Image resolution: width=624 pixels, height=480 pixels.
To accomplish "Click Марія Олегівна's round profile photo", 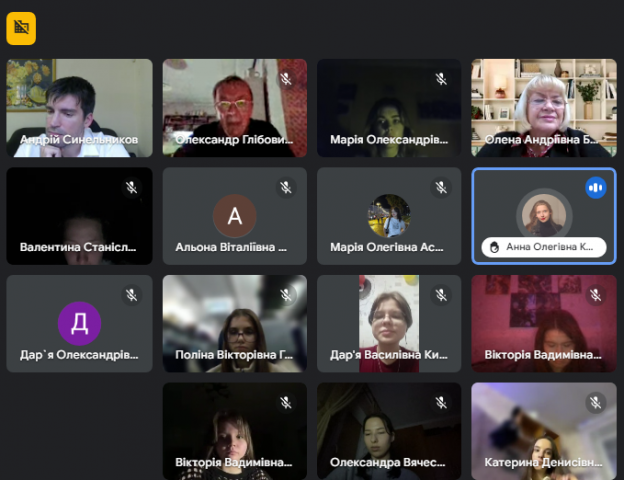I will [x=389, y=215].
